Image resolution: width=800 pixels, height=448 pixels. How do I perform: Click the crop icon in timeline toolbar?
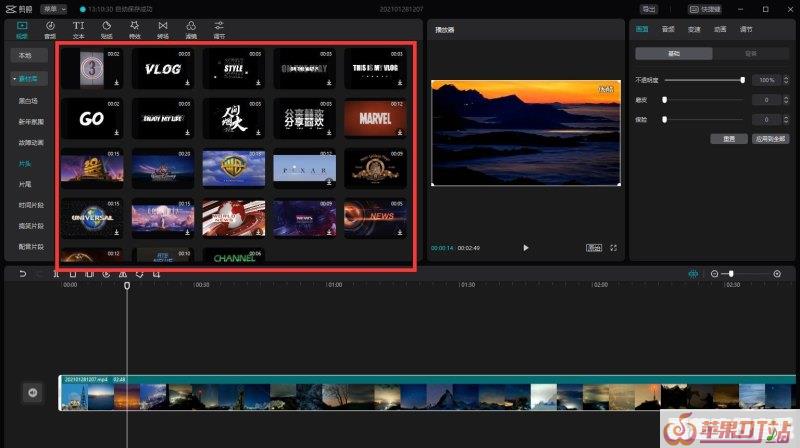[156, 274]
